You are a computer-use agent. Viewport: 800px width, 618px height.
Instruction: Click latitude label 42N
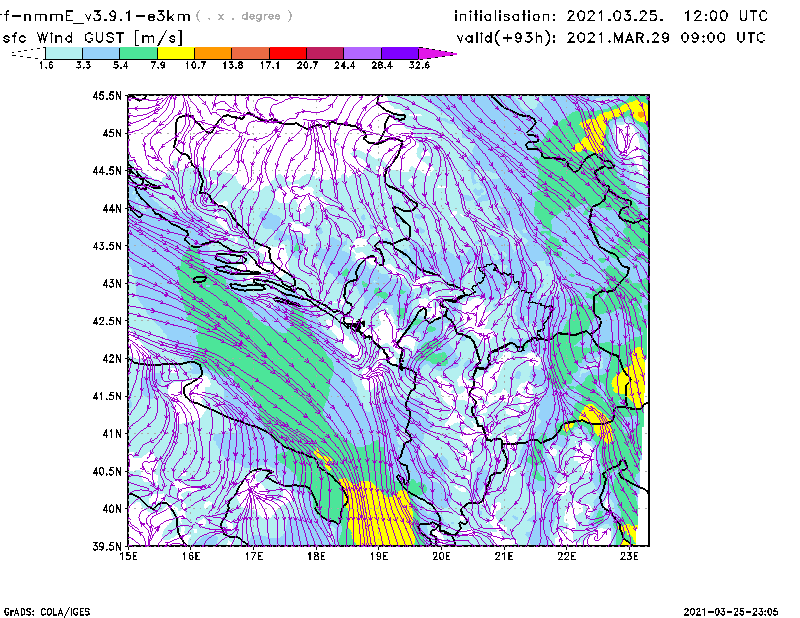pos(112,359)
